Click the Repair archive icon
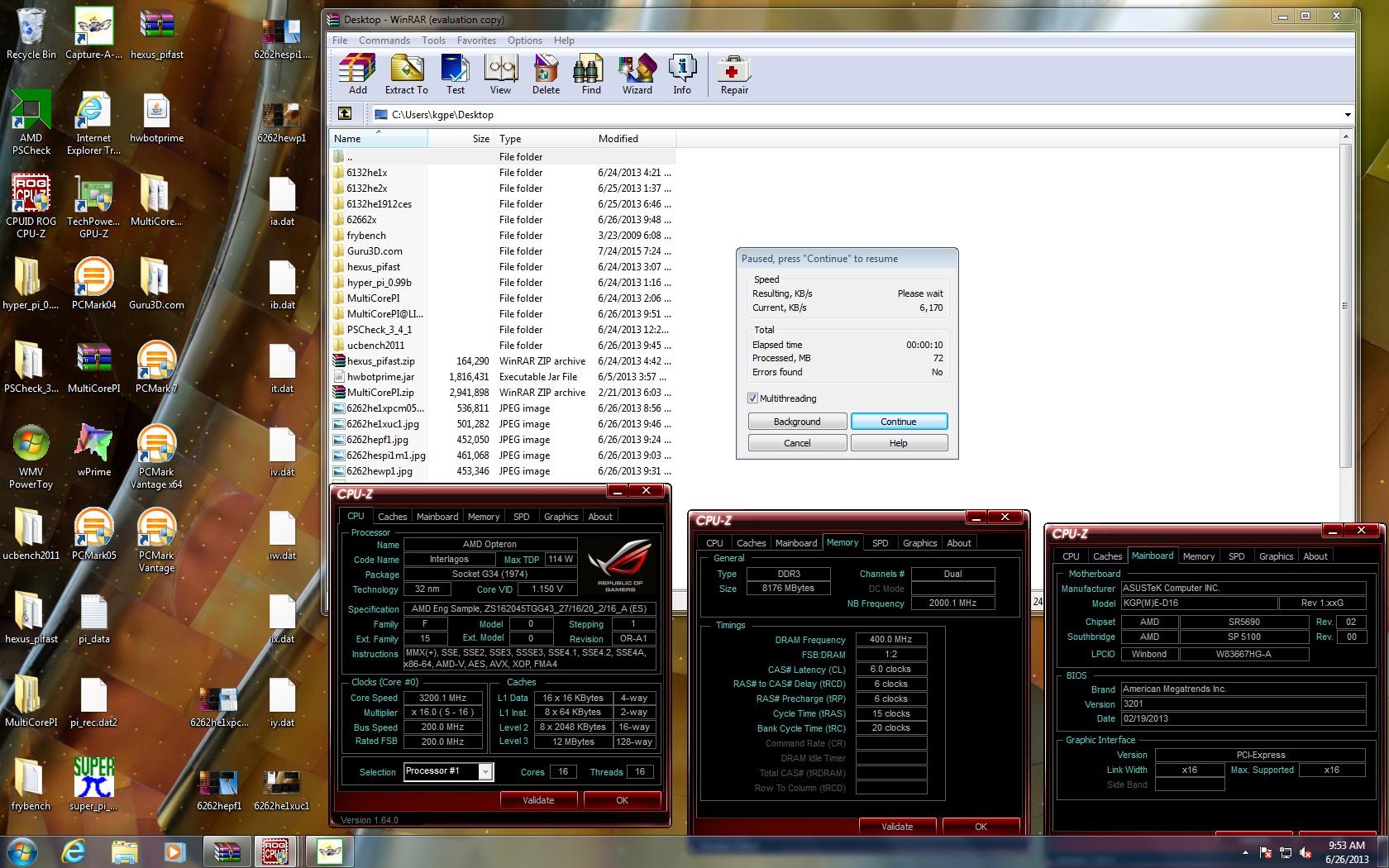Image resolution: width=1389 pixels, height=868 pixels. point(734,74)
